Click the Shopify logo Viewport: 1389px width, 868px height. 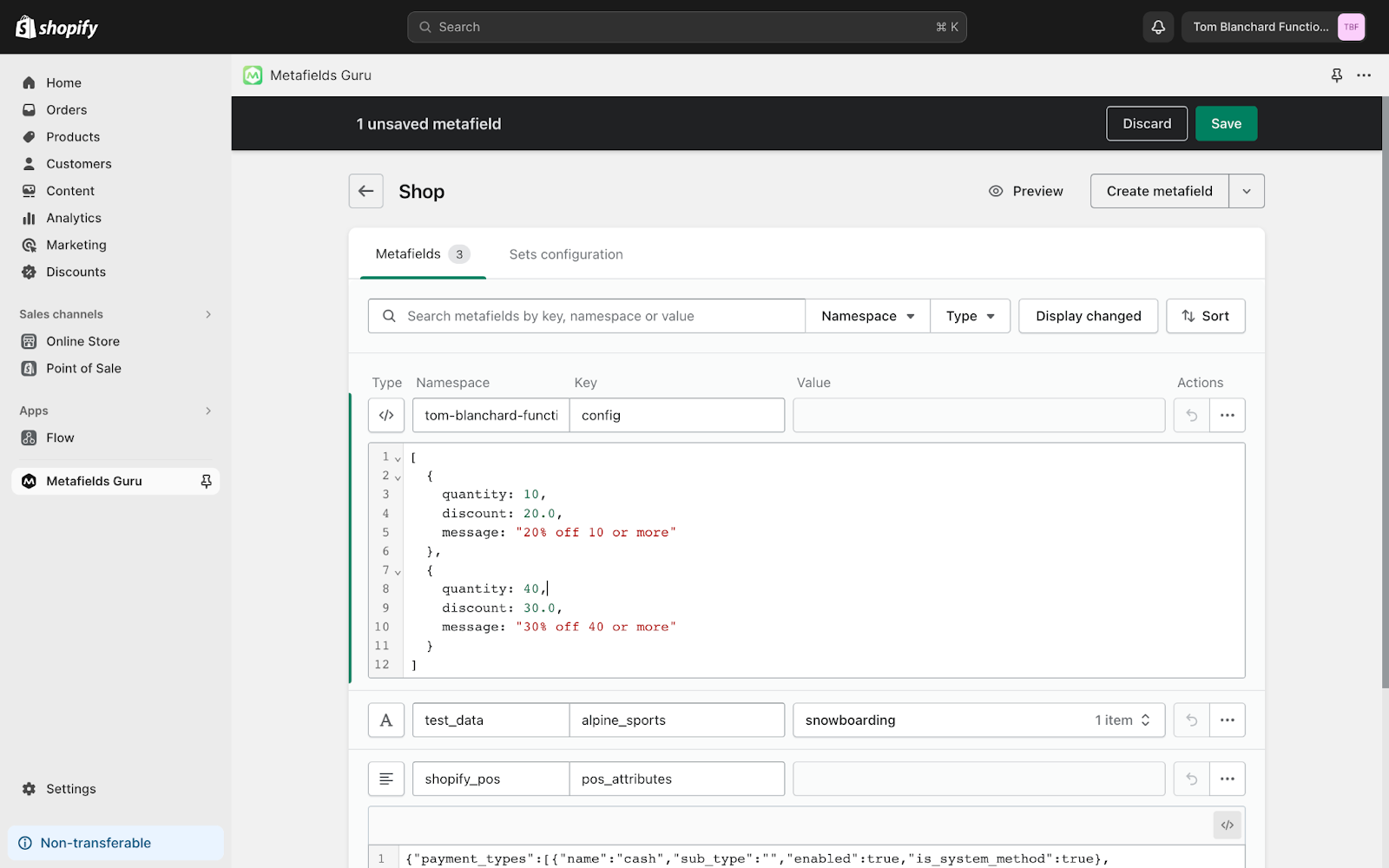coord(57,27)
